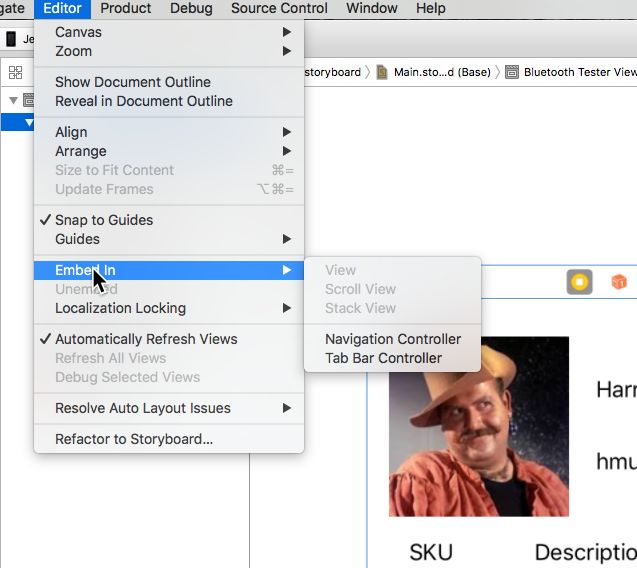Screen dimensions: 637x568
Task: Open the Product menu
Action: [126, 8]
